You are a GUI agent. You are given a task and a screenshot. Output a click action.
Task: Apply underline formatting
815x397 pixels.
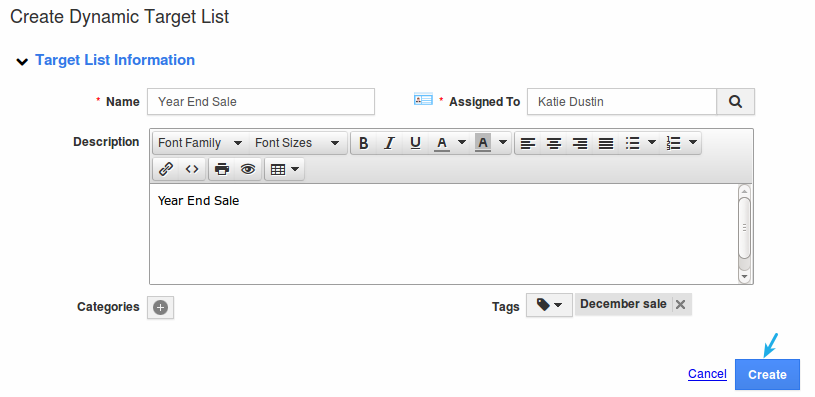(415, 143)
